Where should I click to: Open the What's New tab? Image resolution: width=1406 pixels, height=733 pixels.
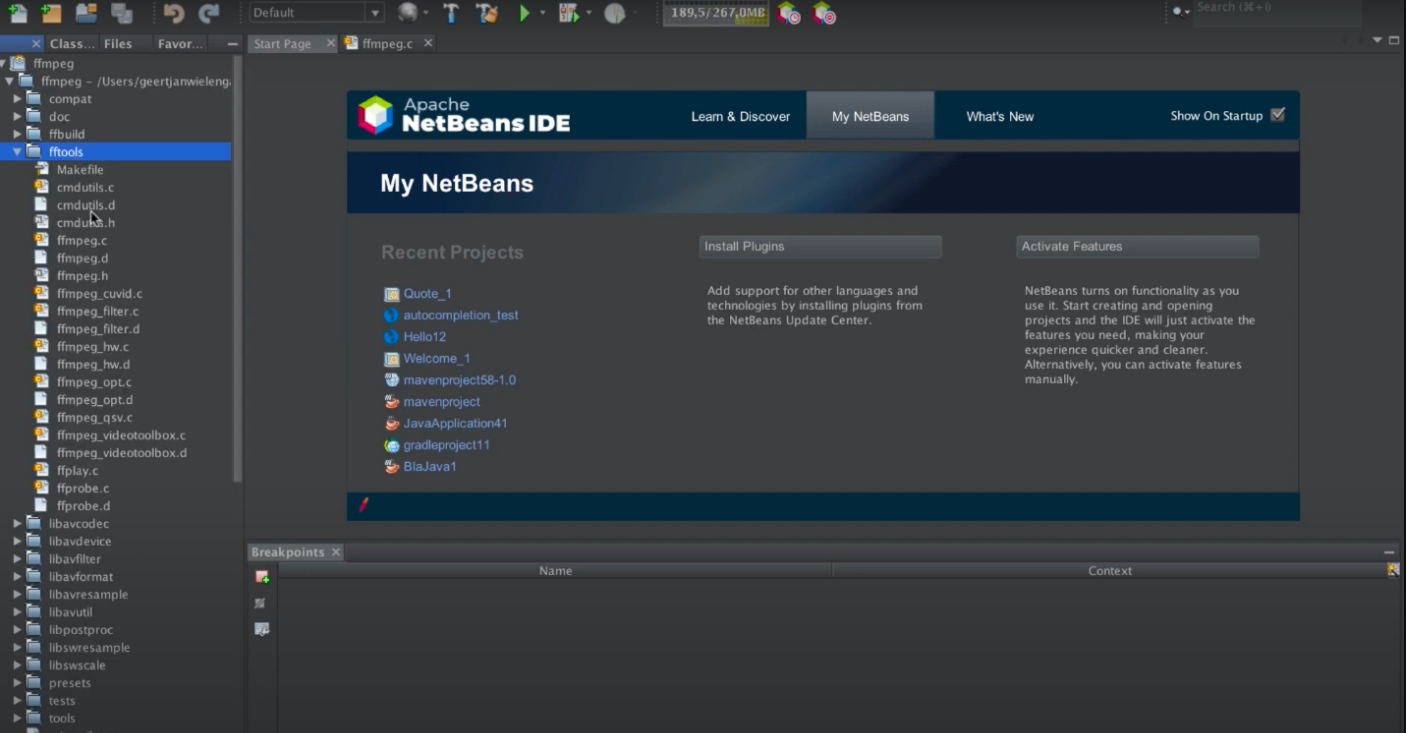pos(1000,116)
